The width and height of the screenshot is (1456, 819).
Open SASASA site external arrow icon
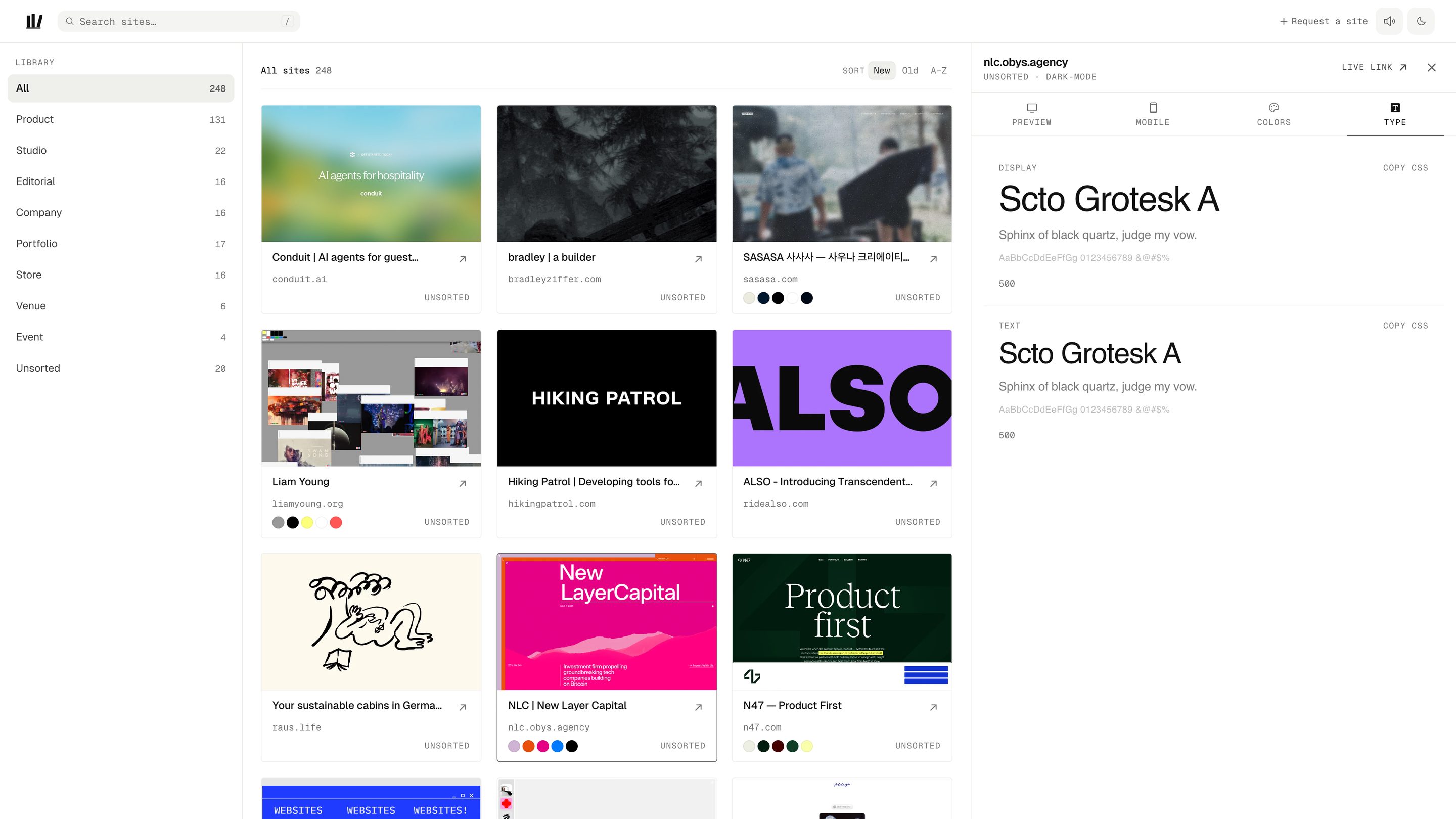[933, 259]
